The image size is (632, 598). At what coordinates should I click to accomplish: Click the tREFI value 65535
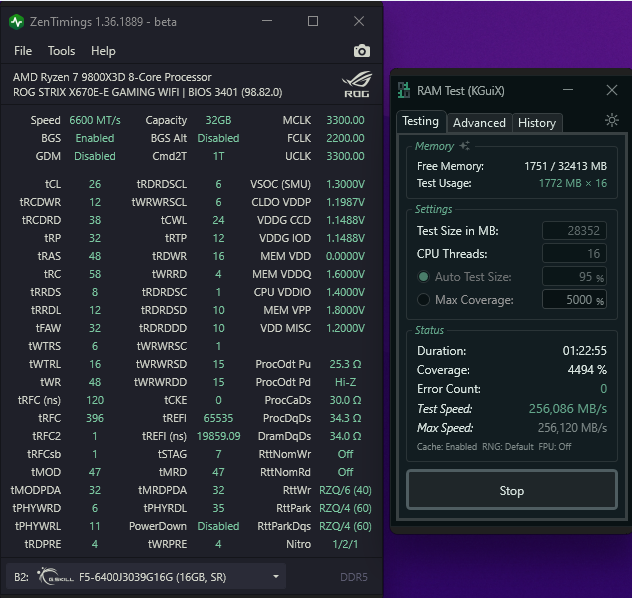[218, 418]
